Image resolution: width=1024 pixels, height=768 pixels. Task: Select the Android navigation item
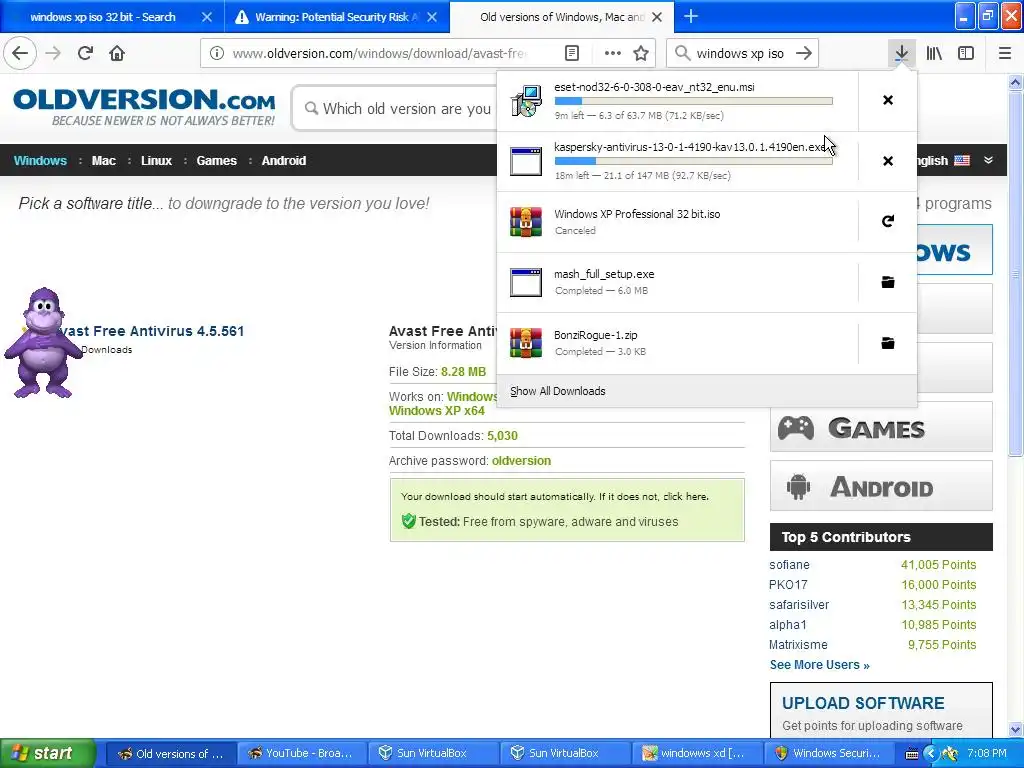point(283,161)
